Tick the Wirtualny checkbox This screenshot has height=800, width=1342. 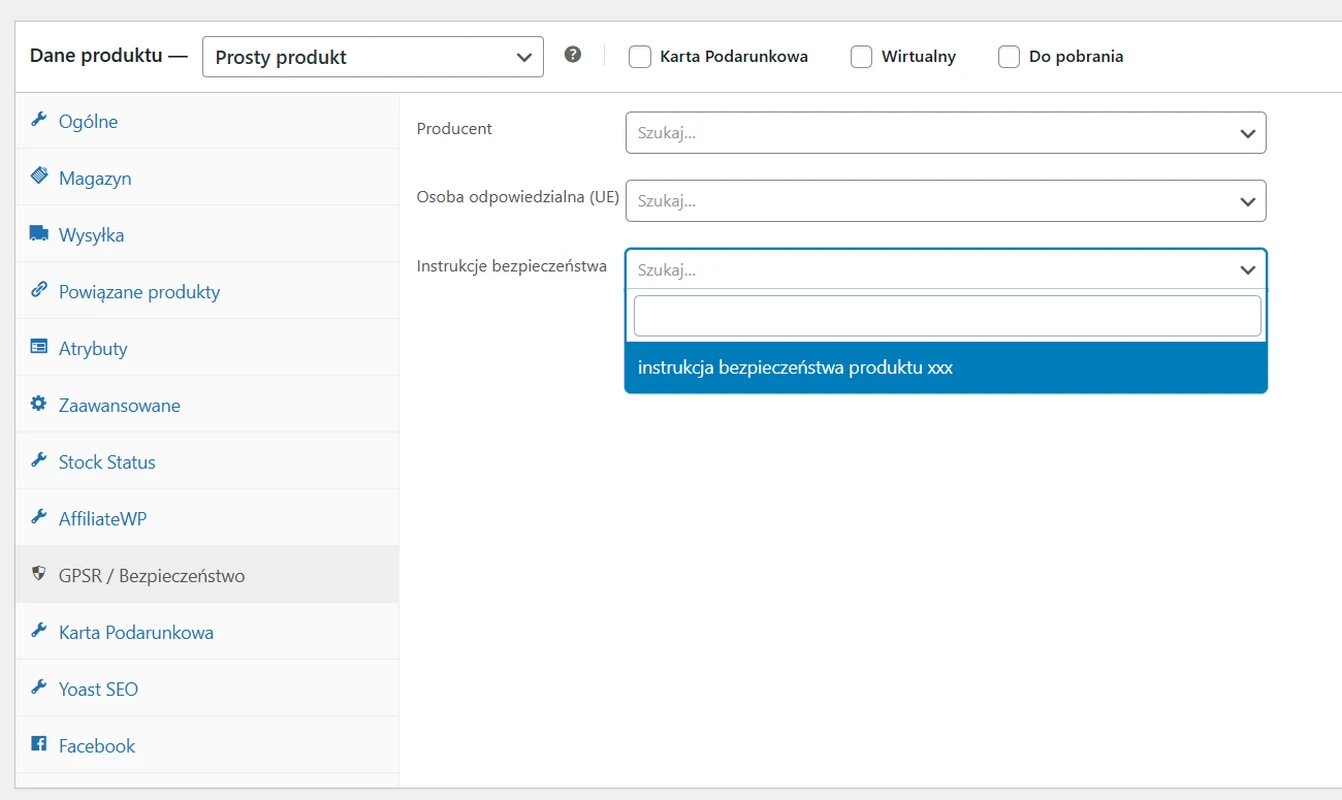(861, 57)
